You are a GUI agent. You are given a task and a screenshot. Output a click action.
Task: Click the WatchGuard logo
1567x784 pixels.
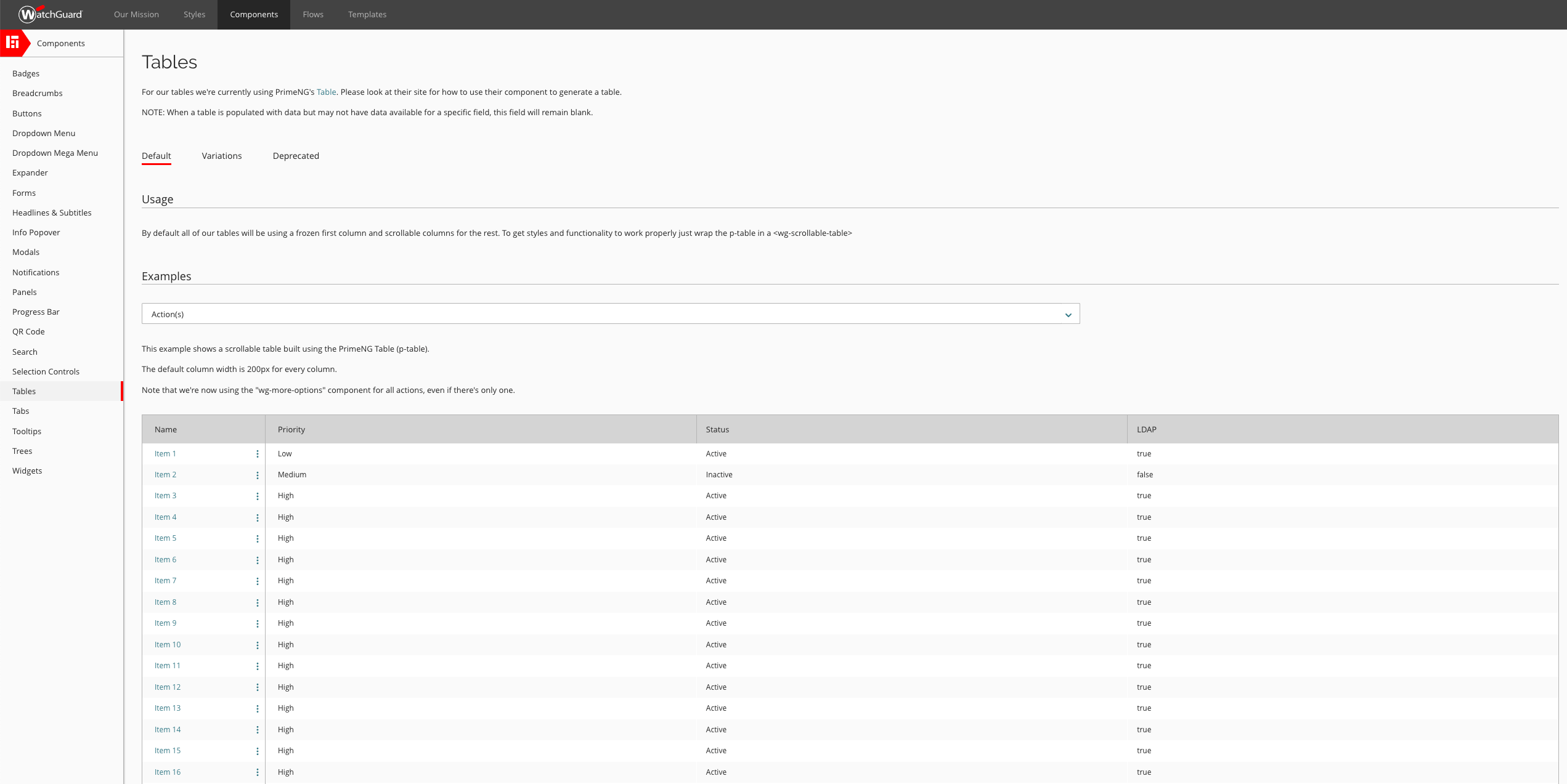coord(51,14)
